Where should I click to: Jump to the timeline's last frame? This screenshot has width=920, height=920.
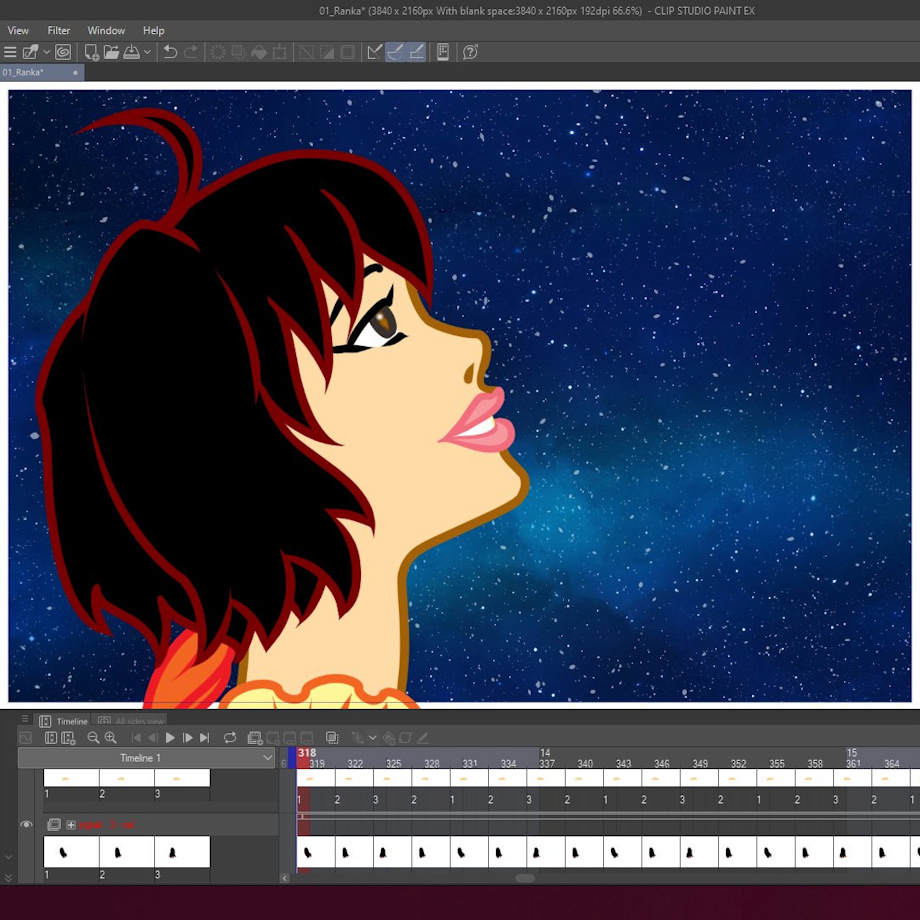[205, 738]
